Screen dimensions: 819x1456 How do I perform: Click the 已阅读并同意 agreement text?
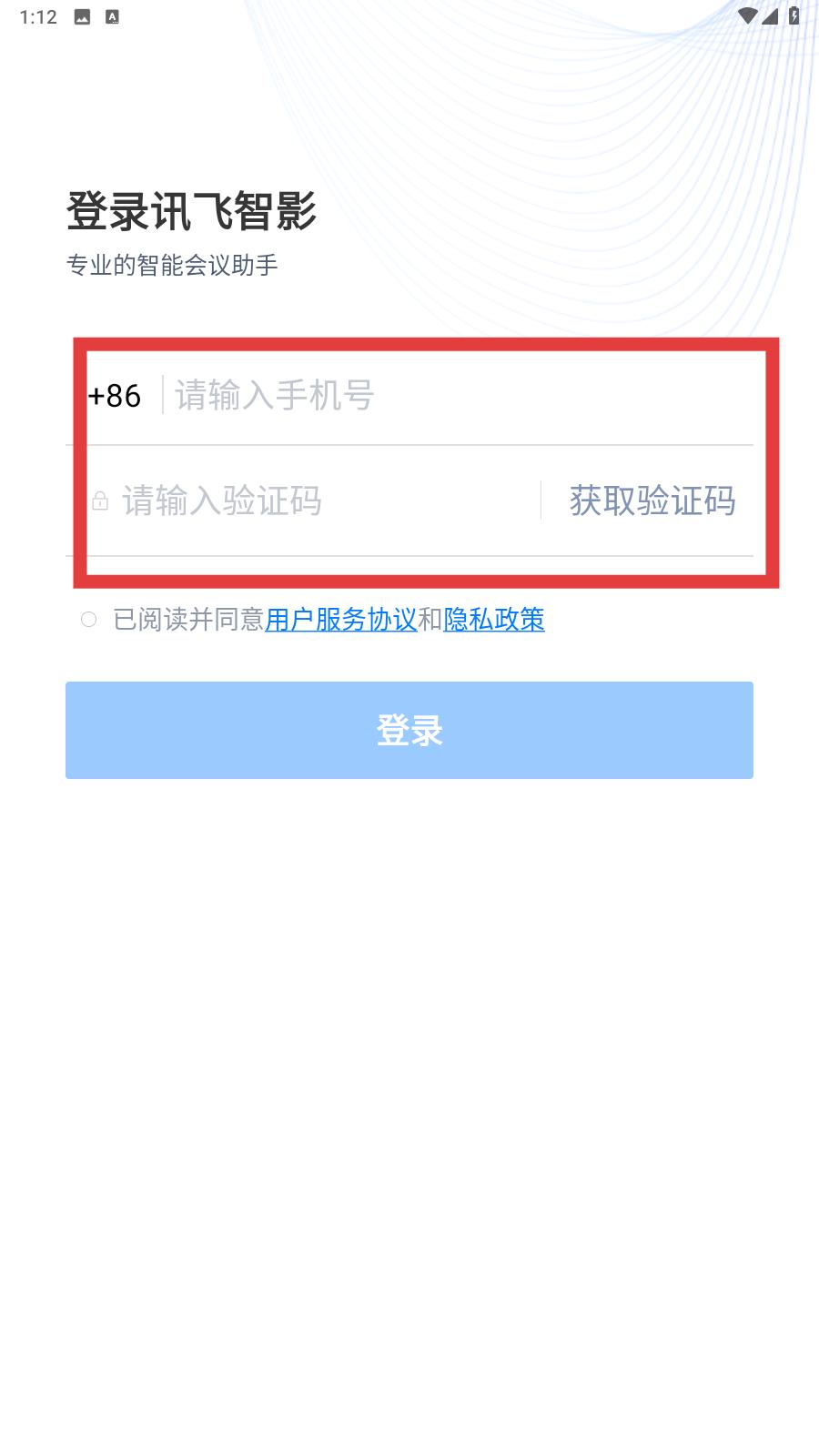188,620
